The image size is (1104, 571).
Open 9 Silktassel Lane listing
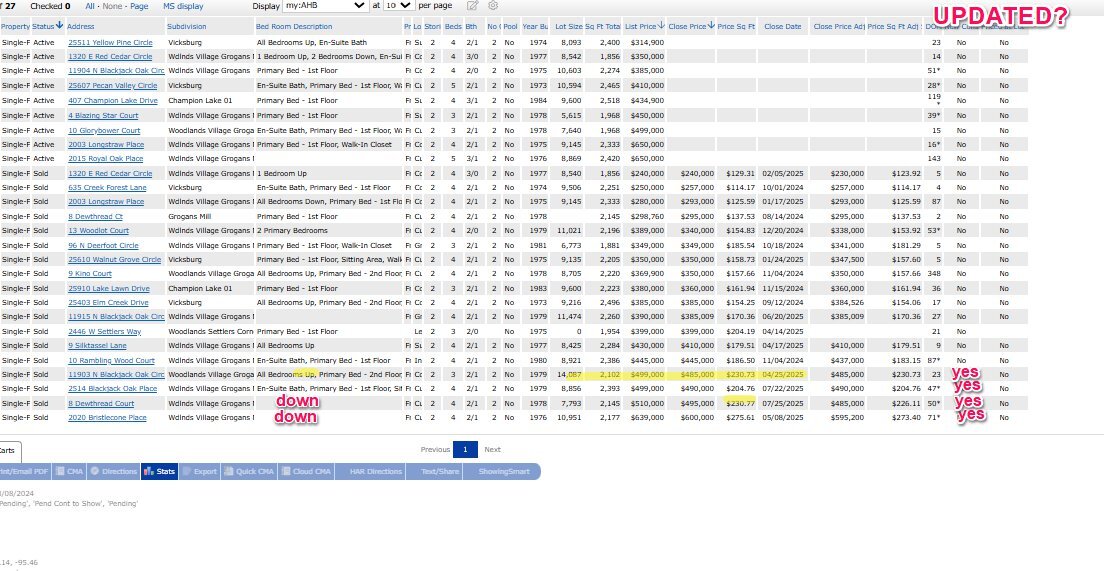point(97,346)
